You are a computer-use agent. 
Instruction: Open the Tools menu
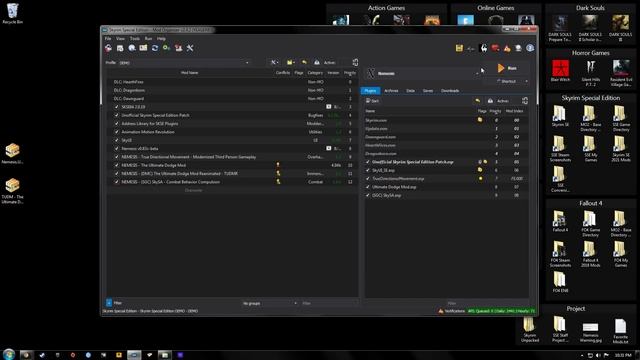pyautogui.click(x=135, y=38)
